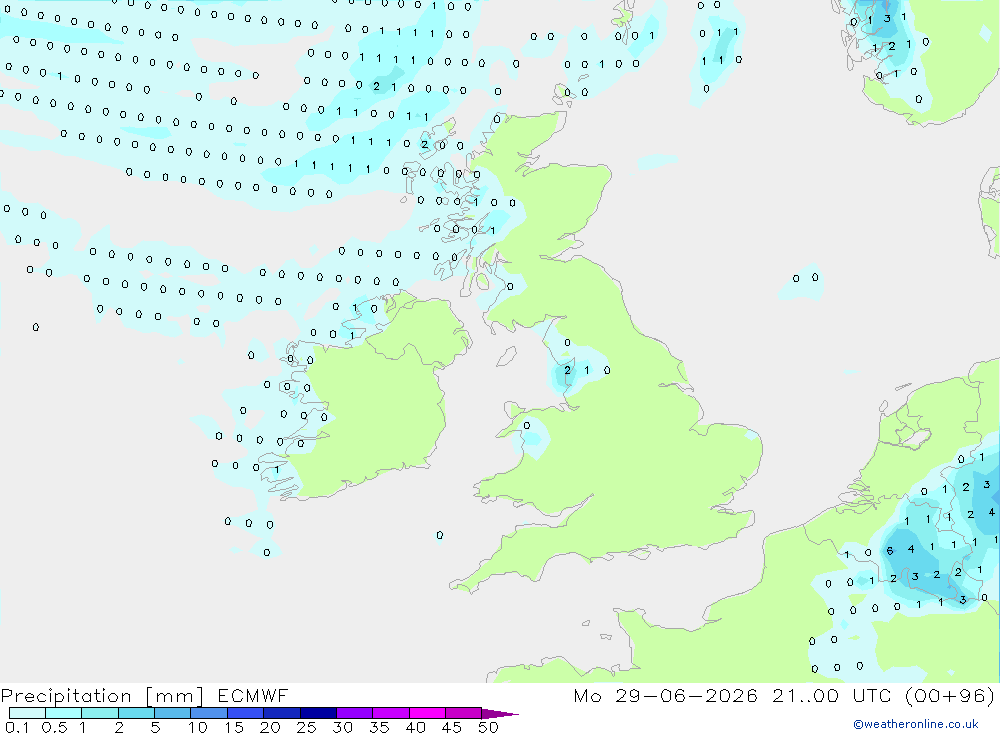Click the legend label '0.1'

17,727
